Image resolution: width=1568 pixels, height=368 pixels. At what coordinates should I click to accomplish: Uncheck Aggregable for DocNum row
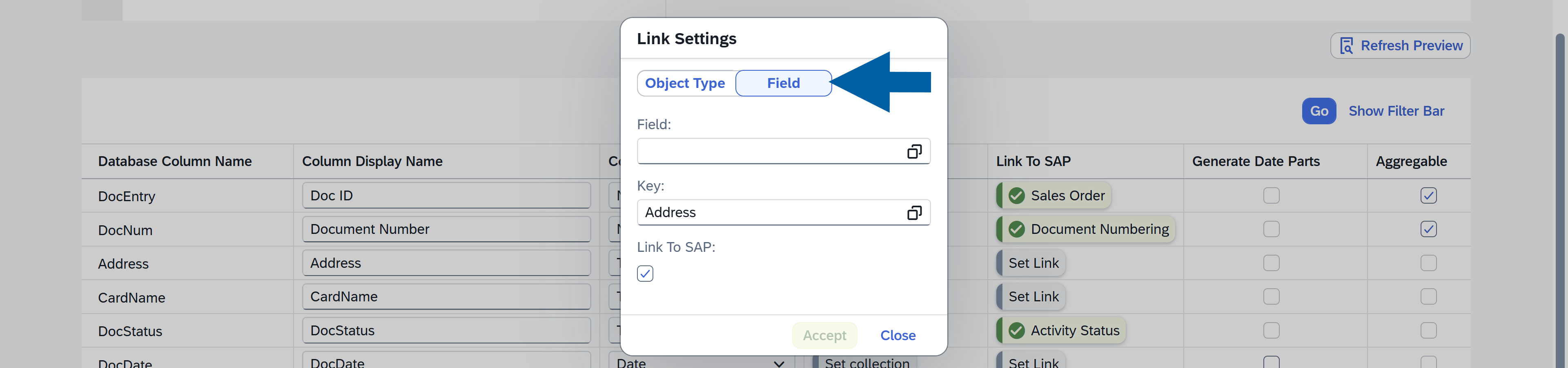(1428, 229)
